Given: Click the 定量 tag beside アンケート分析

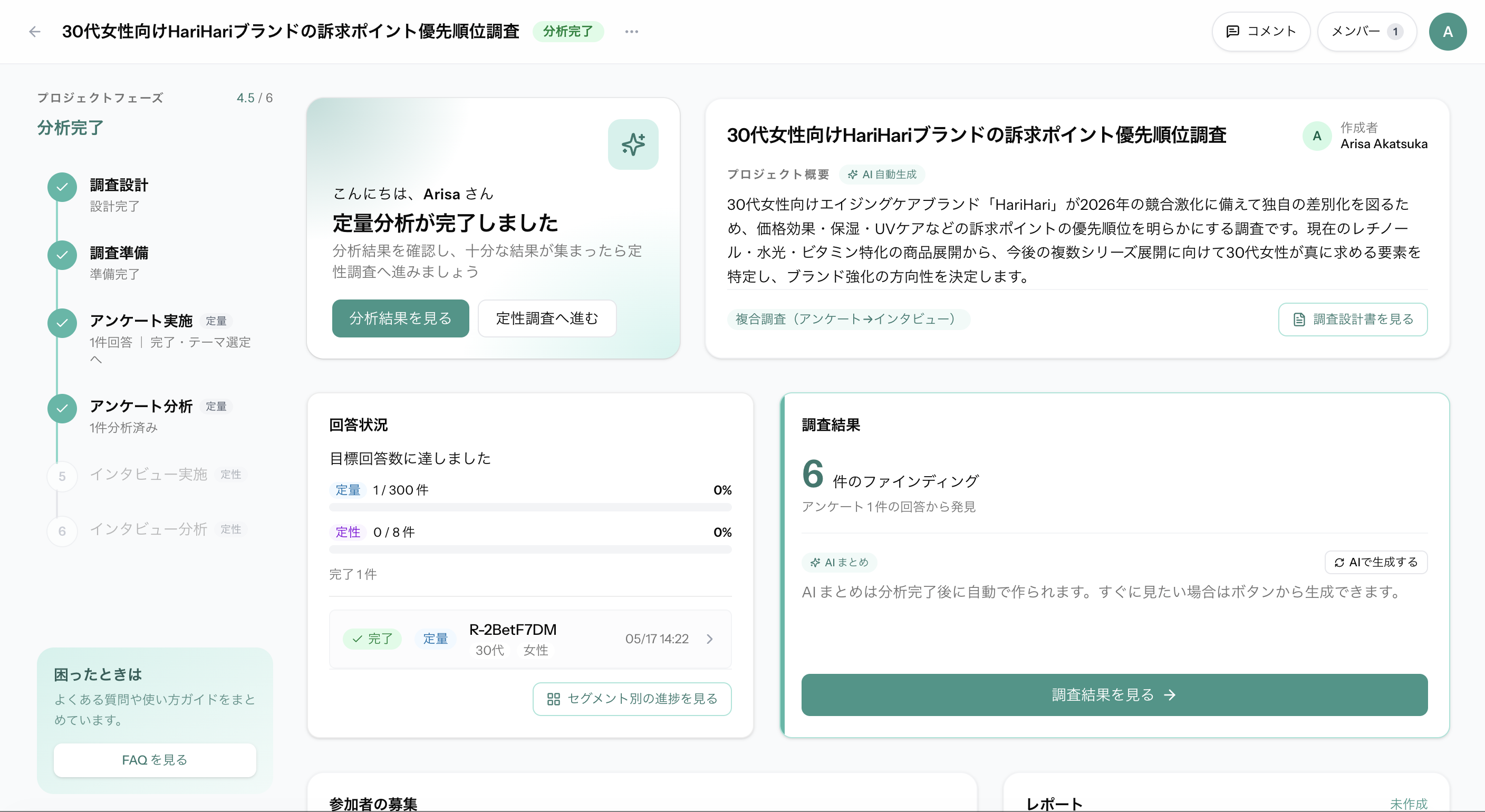Looking at the screenshot, I should [216, 407].
